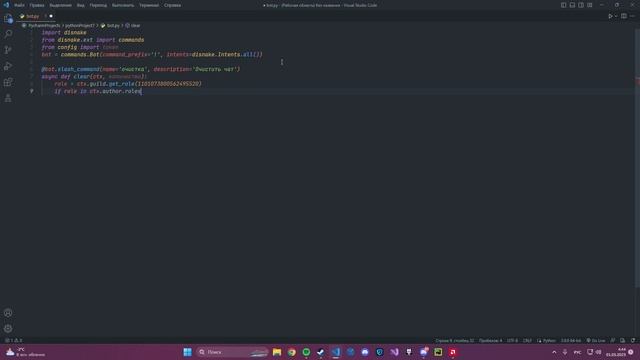Open the Переход menu
This screenshot has width=640, height=360.
coord(98,5)
